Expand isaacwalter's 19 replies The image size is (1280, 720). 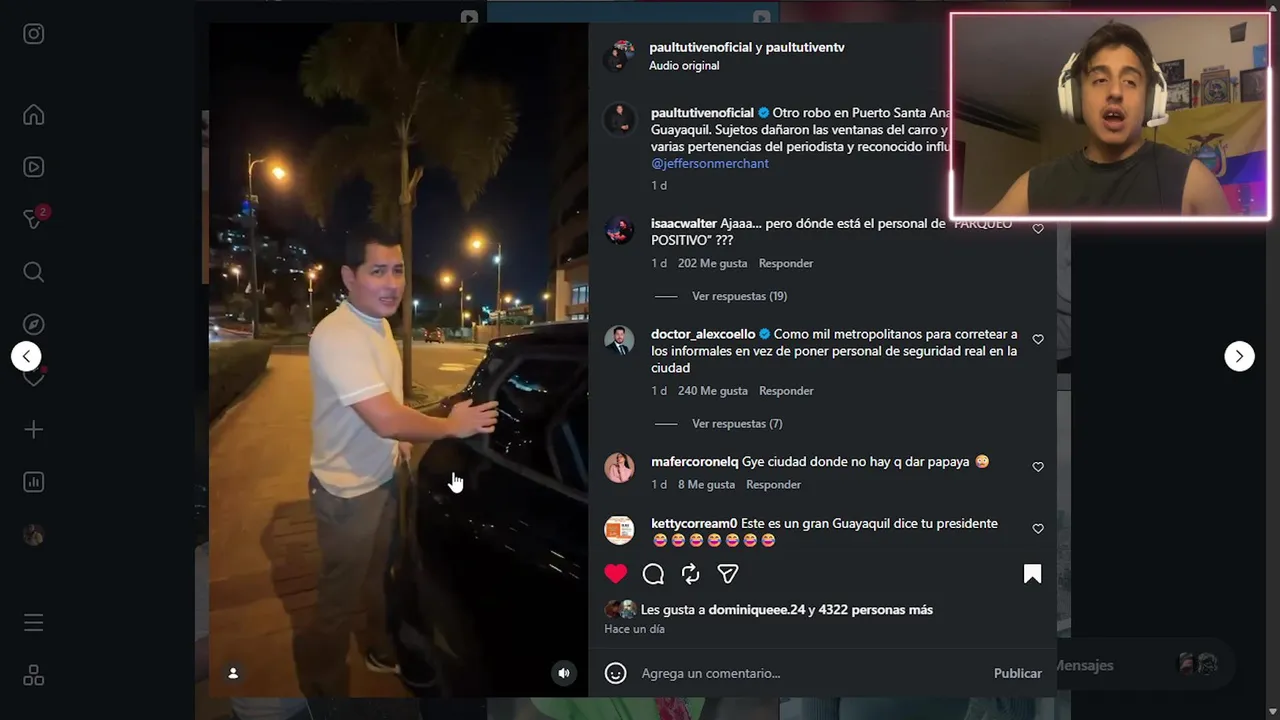(x=739, y=296)
